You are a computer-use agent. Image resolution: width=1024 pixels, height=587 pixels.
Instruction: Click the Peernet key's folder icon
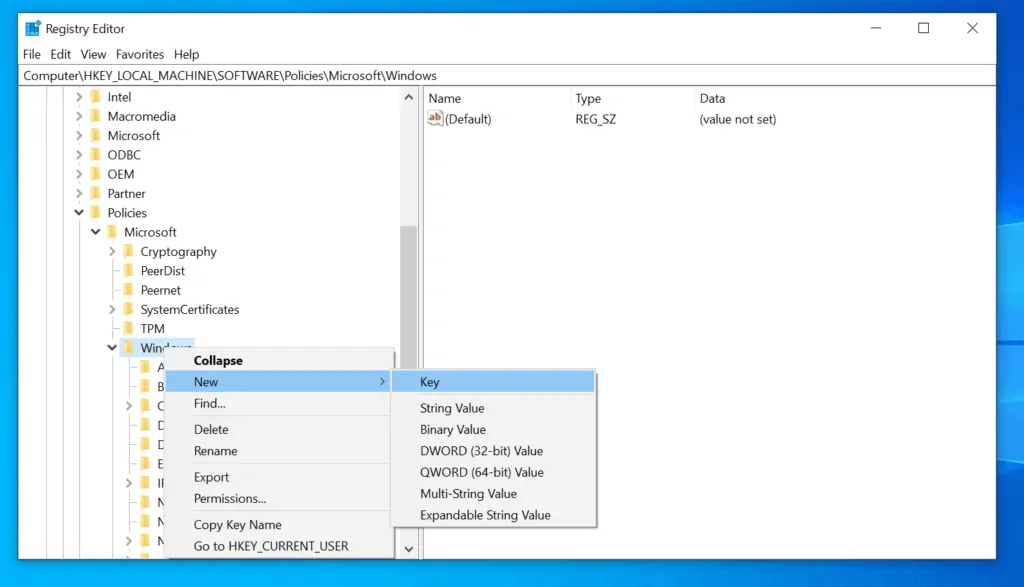click(129, 289)
